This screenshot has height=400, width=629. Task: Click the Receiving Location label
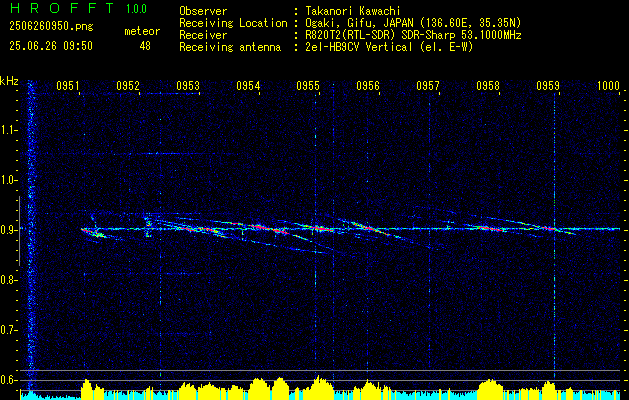click(233, 23)
